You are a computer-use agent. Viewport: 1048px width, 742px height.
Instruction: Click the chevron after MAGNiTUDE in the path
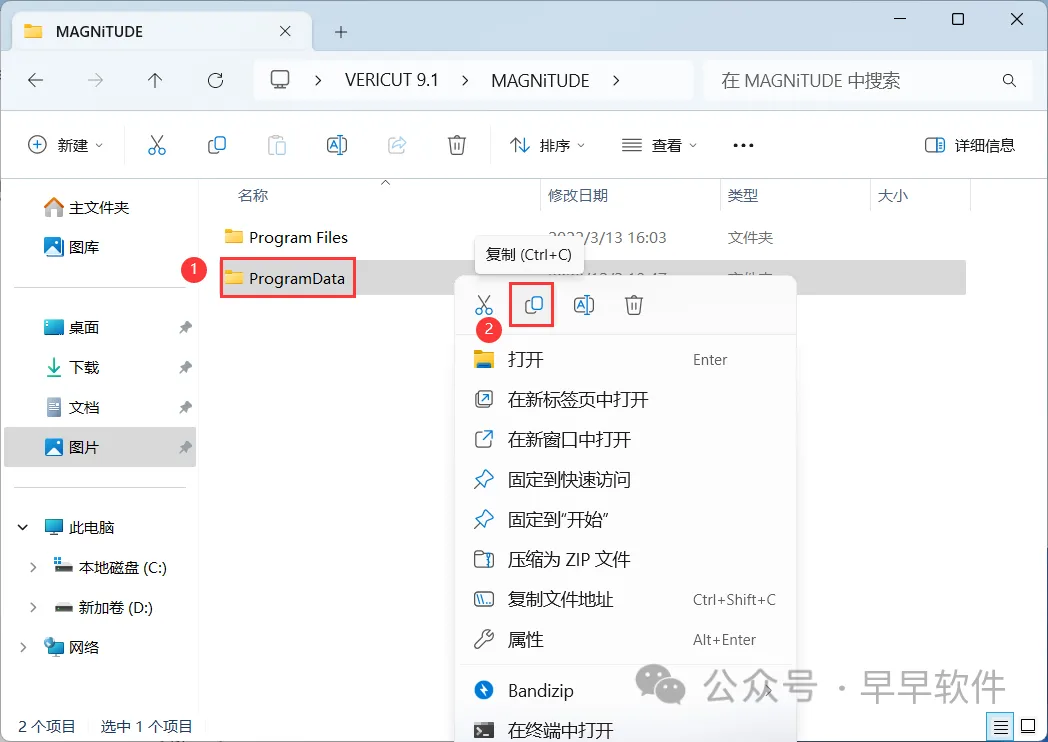616,81
